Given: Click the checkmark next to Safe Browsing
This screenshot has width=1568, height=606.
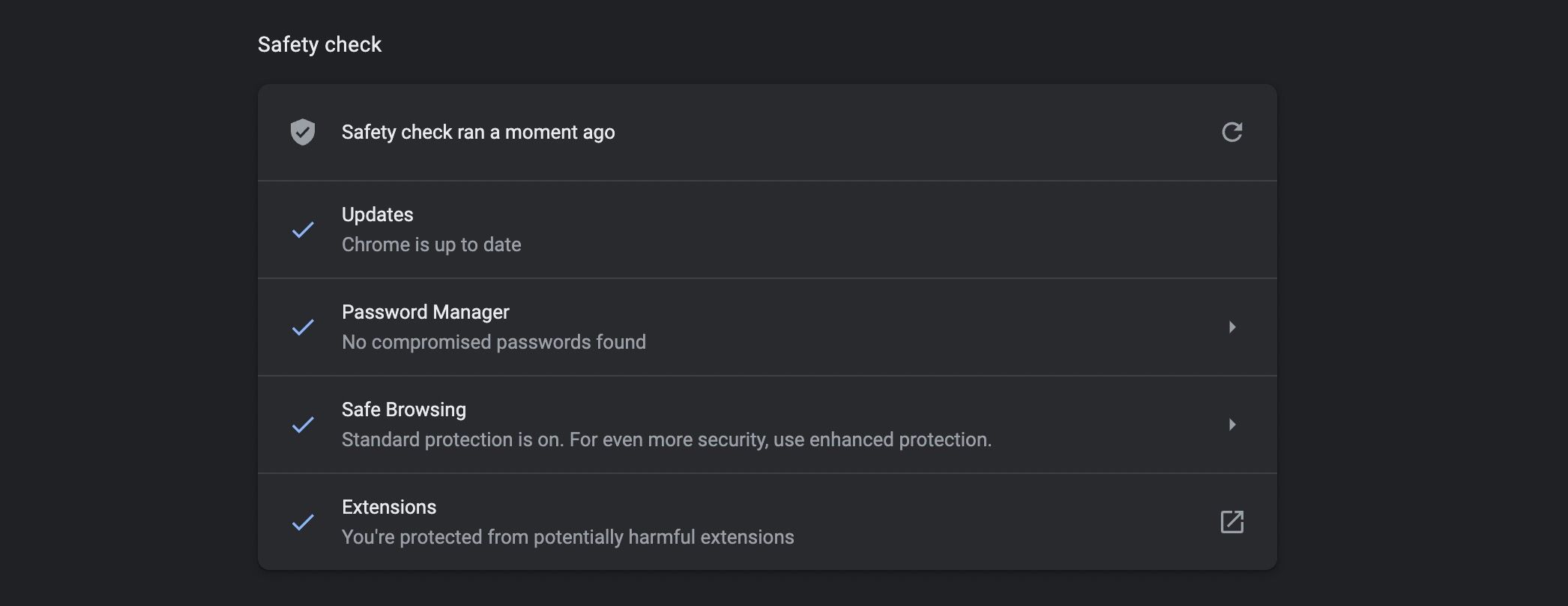Looking at the screenshot, I should pyautogui.click(x=303, y=424).
